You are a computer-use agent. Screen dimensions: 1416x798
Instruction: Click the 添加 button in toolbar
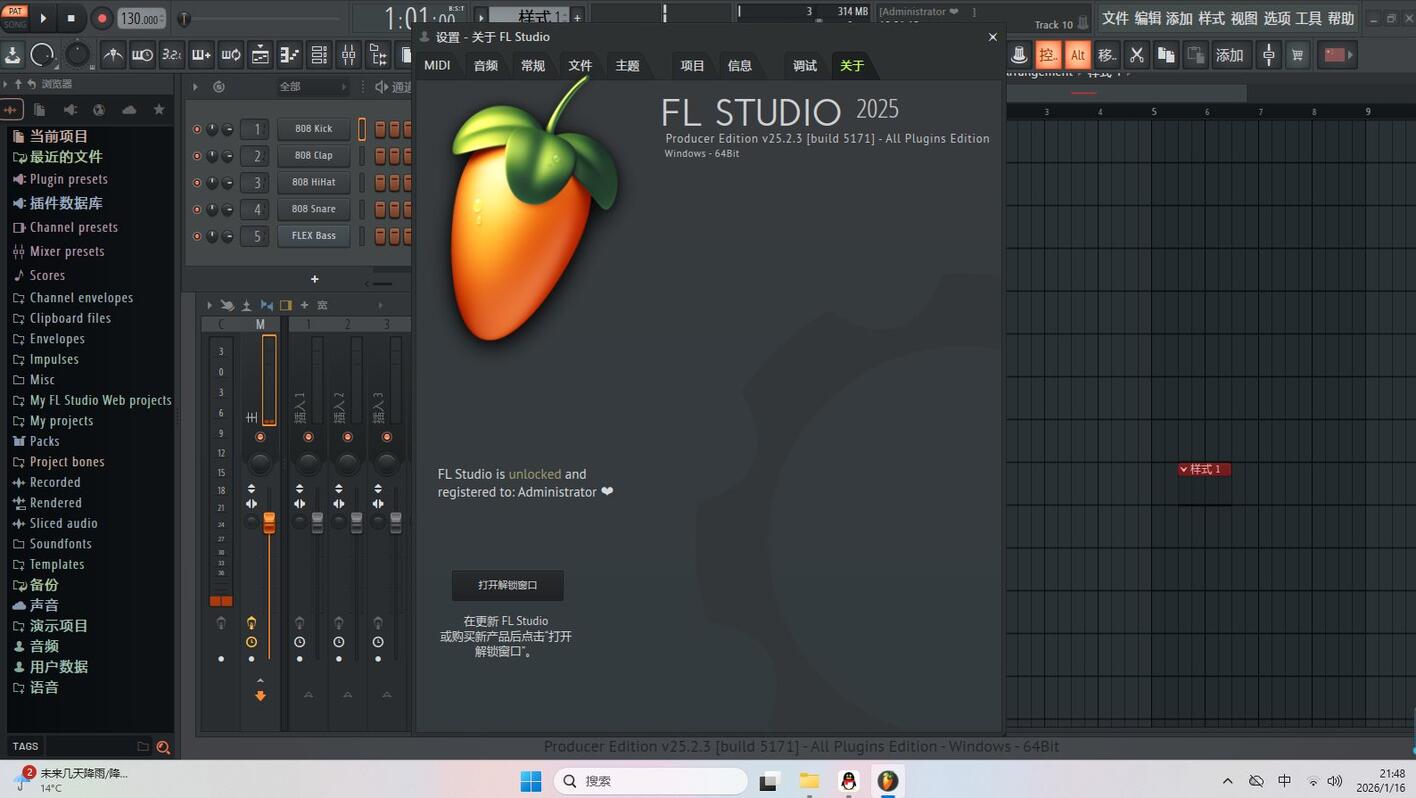pos(1229,55)
